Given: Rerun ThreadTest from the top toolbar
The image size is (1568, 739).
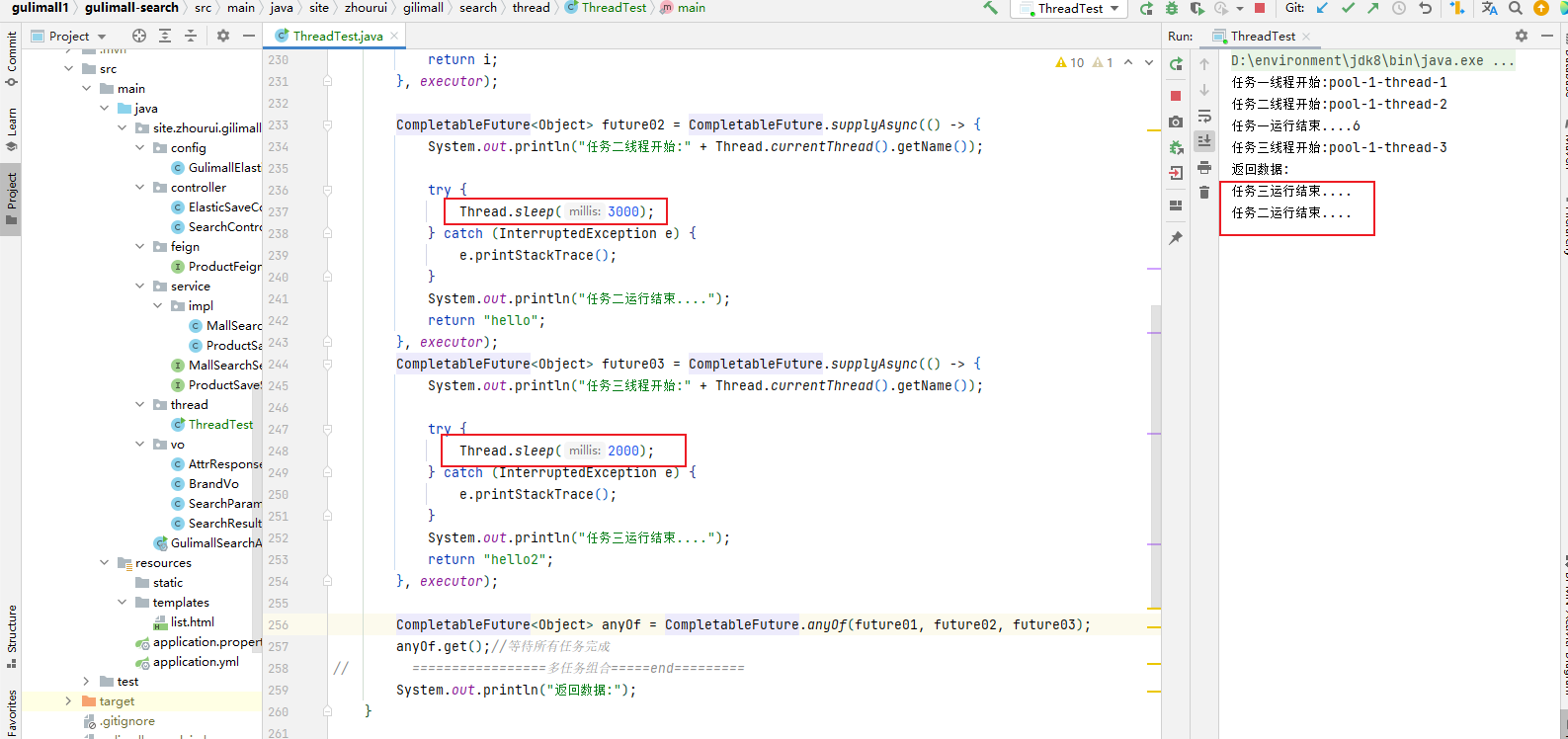Looking at the screenshot, I should tap(1146, 8).
